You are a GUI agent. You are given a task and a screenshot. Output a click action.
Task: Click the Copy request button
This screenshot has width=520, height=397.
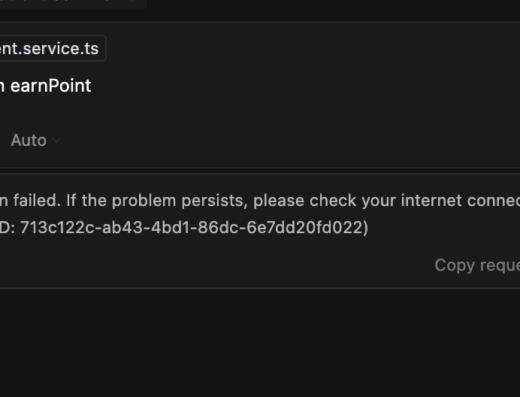pos(477,265)
